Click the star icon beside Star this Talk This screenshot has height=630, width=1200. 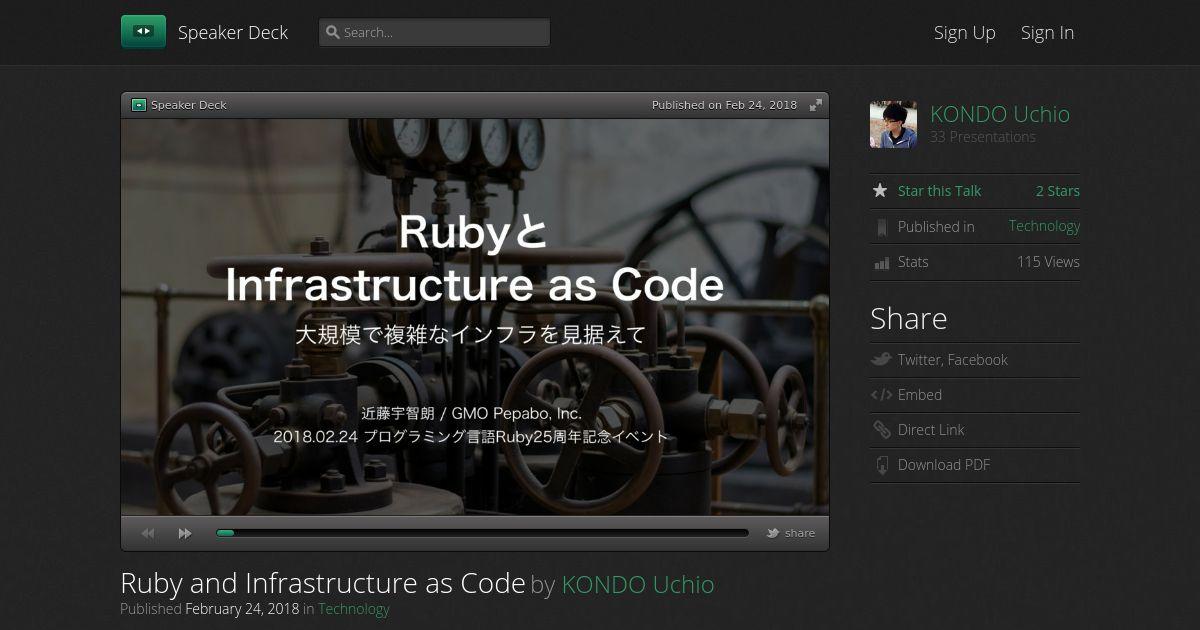(880, 190)
